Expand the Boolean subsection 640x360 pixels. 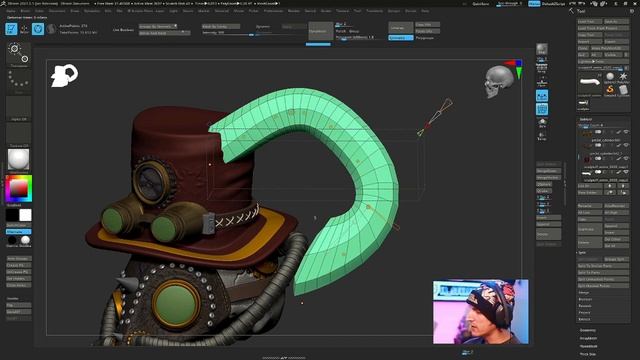[x=585, y=299]
